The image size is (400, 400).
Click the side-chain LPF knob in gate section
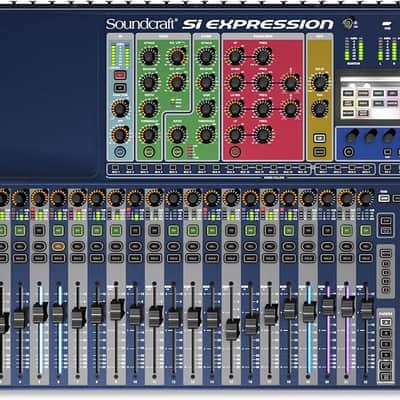177,56
